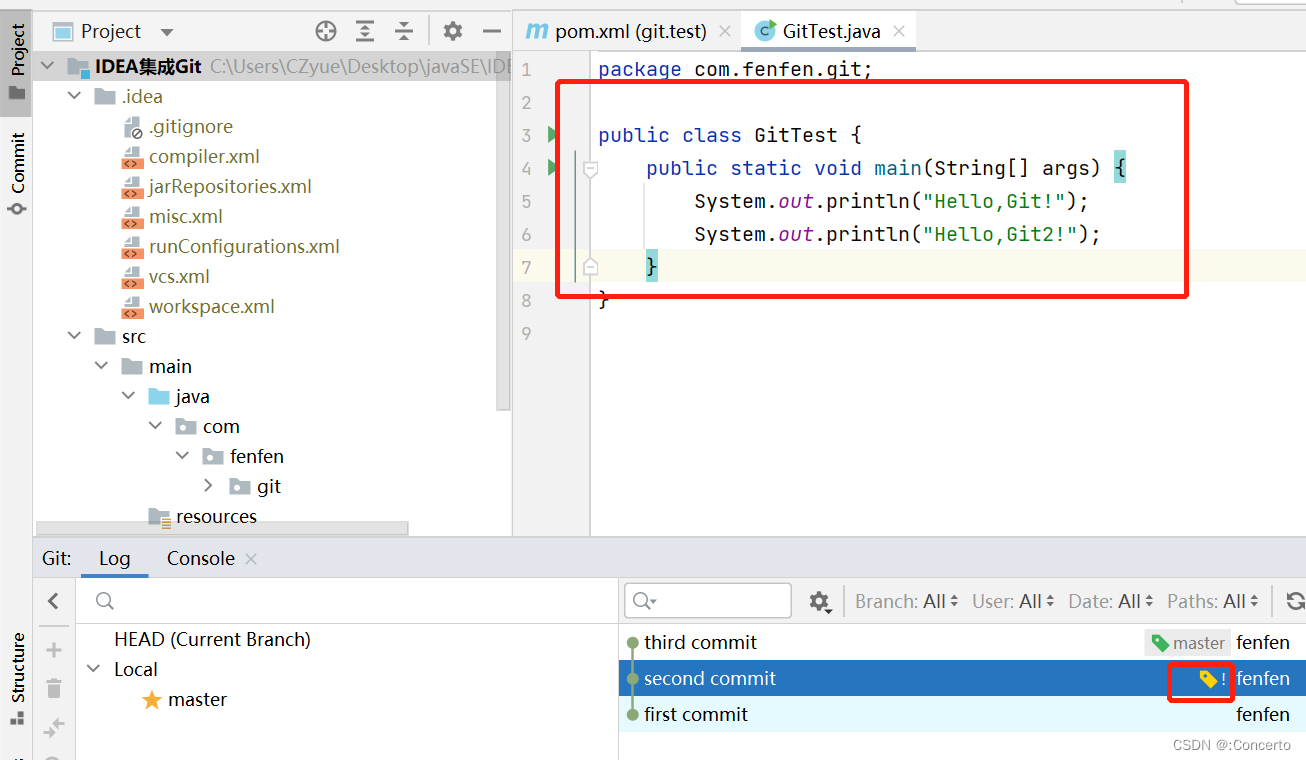1306x760 pixels.
Task: Collapse the src folder
Action: point(75,337)
